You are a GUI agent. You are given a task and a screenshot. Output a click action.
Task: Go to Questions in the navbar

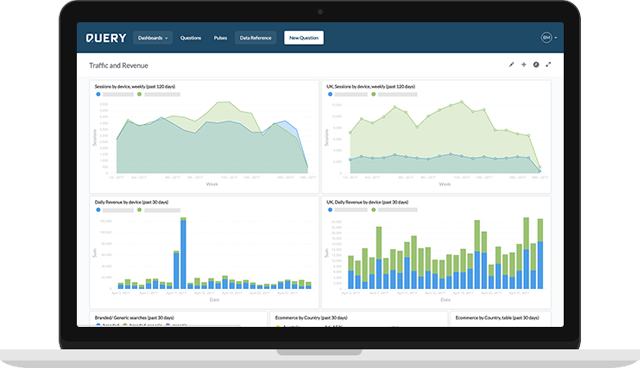[191, 38]
